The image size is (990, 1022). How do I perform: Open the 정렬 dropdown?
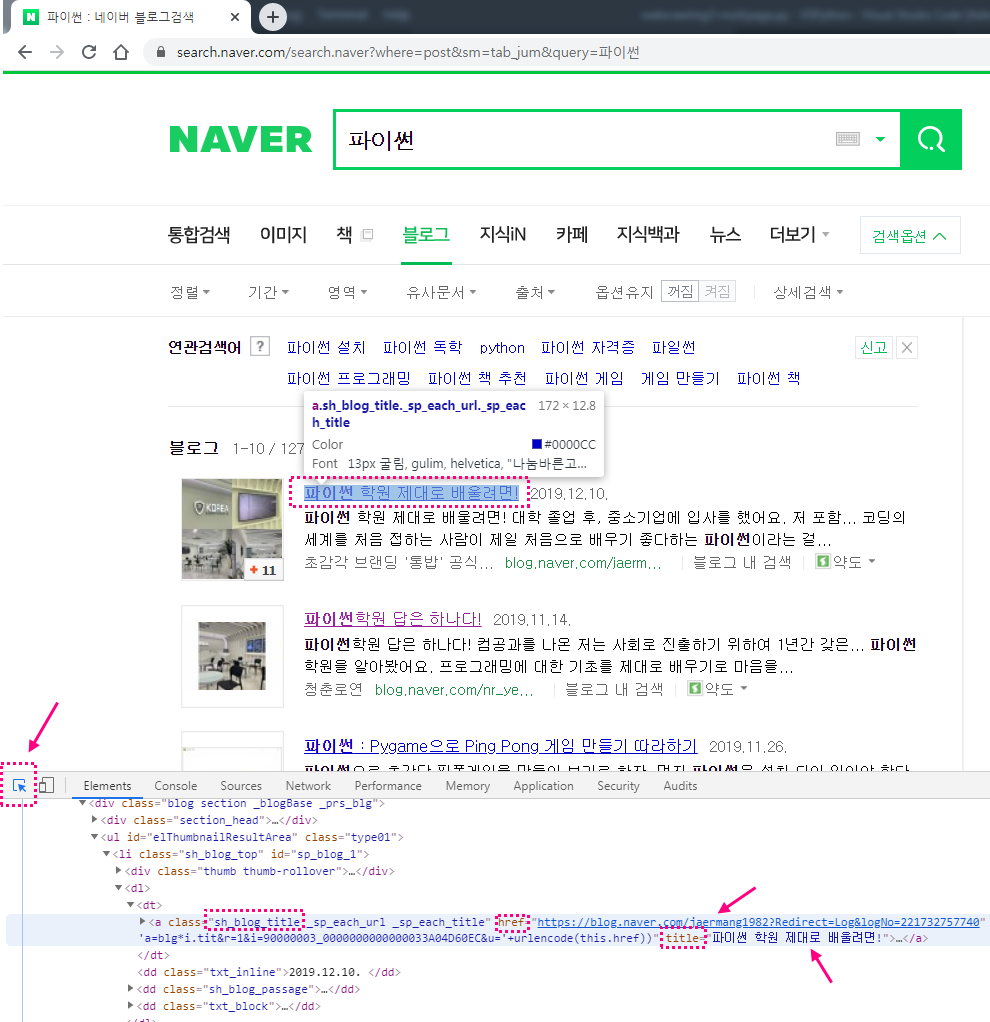point(190,293)
